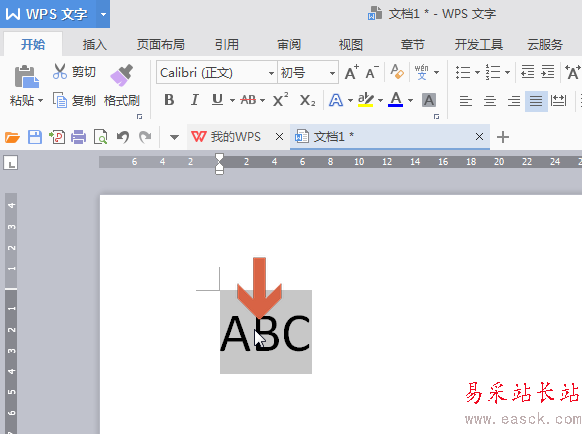Image resolution: width=582 pixels, height=434 pixels.
Task: Open the 云服务 ribbon tab
Action: 545,45
